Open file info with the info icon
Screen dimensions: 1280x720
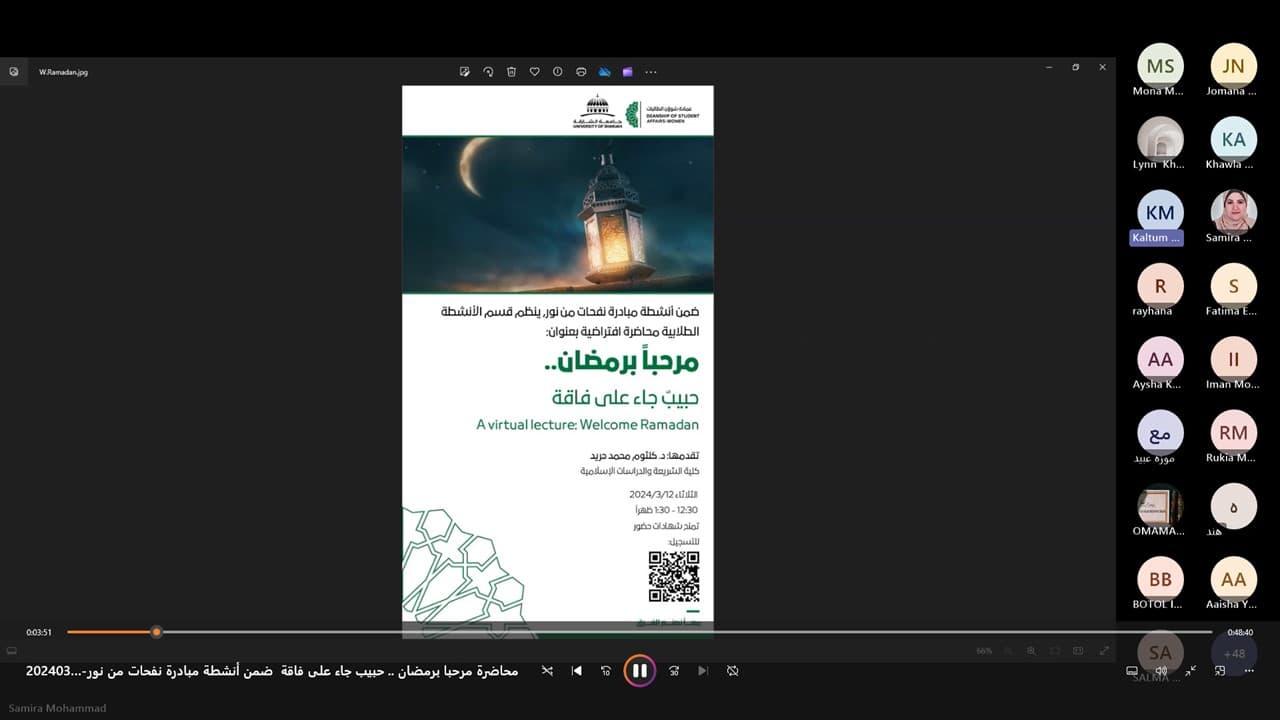[557, 72]
